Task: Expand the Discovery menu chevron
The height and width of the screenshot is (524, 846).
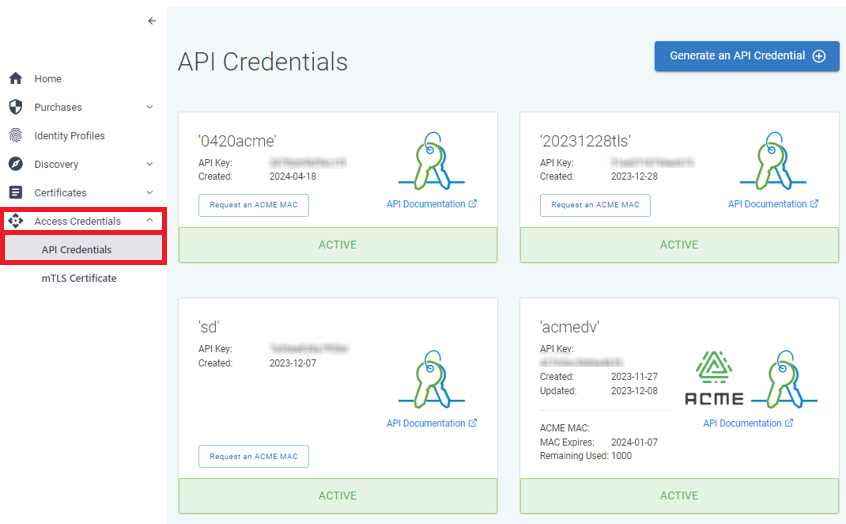Action: click(x=150, y=164)
